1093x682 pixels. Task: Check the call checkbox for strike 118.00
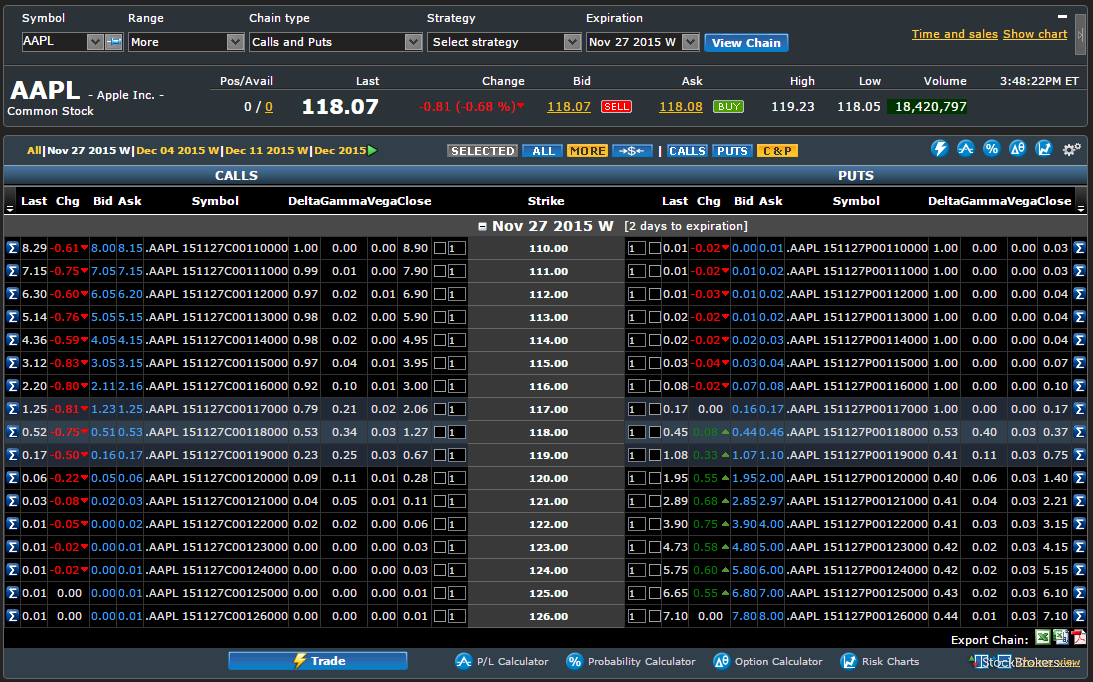point(439,432)
